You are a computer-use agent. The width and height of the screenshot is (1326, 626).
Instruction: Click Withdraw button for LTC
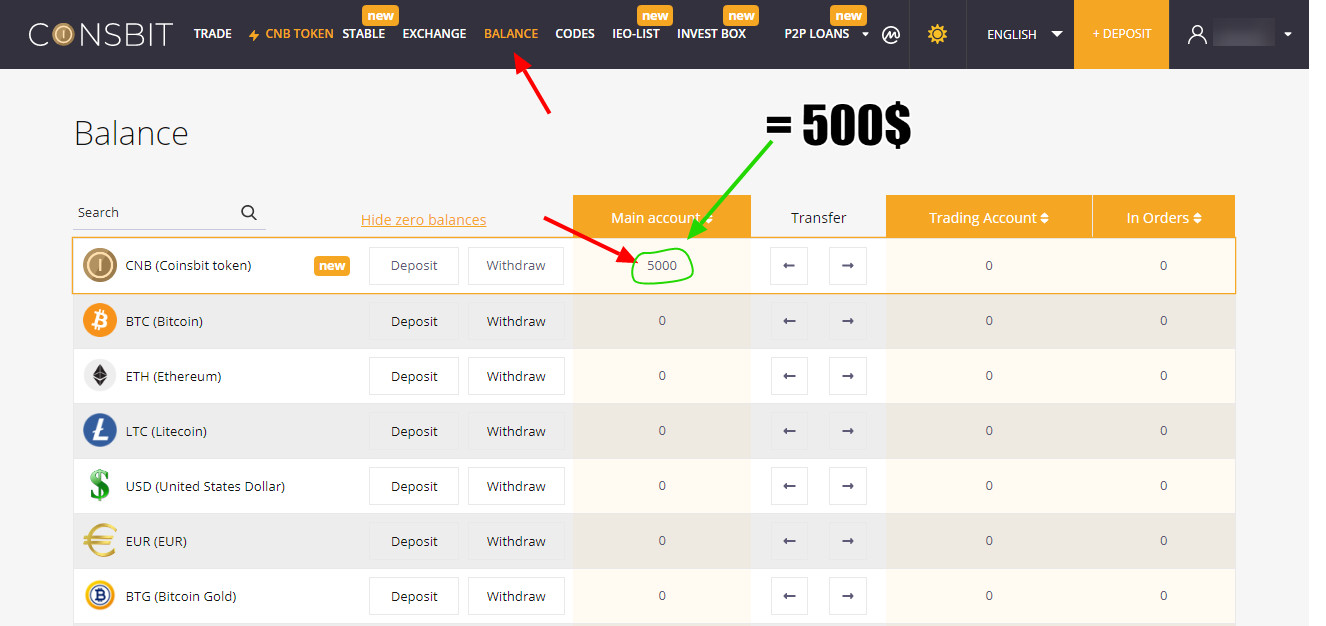pos(516,431)
